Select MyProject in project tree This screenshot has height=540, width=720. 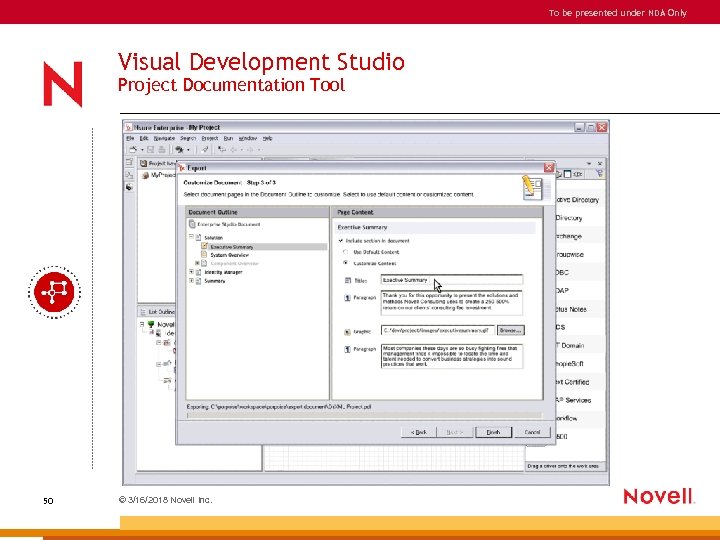[159, 175]
